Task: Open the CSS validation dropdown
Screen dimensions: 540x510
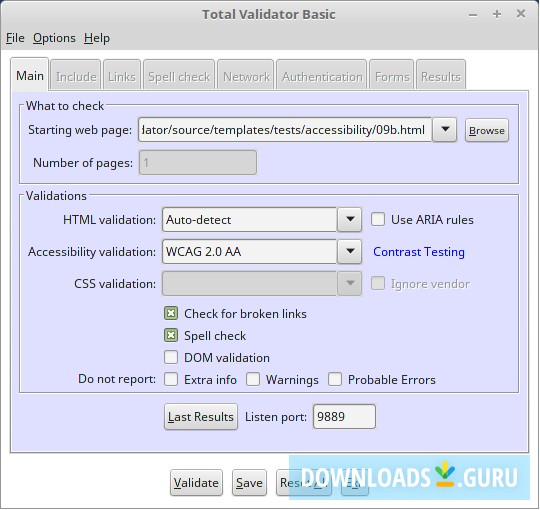Action: (x=249, y=283)
